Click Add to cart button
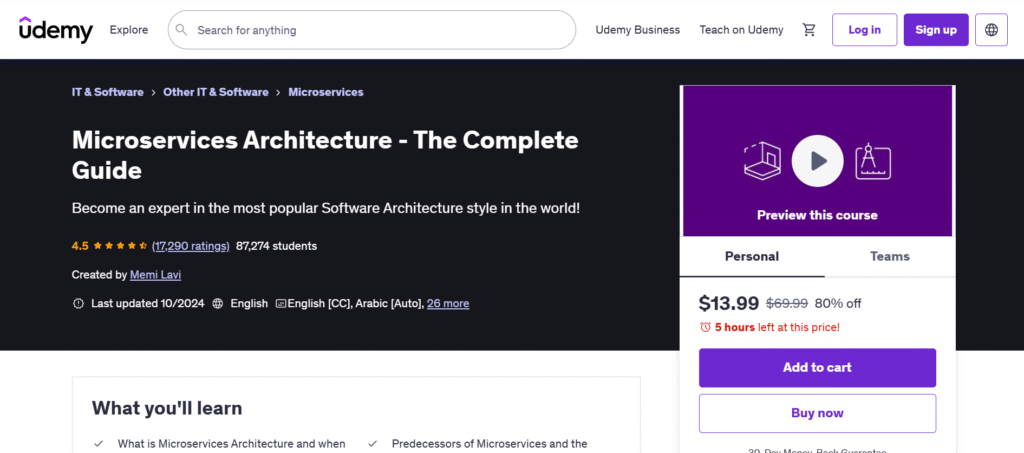1024x453 pixels. 817,367
